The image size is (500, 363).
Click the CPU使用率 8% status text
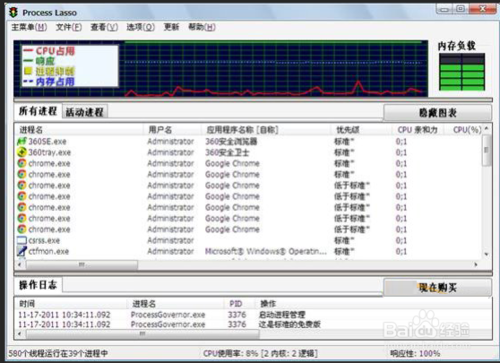[260, 353]
